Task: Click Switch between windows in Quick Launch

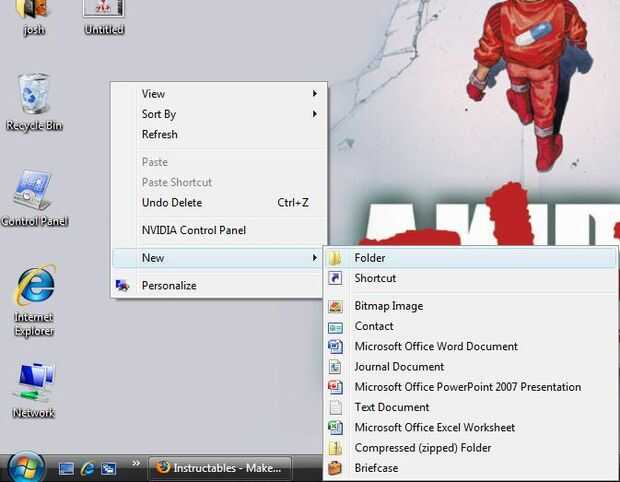Action: (108, 469)
